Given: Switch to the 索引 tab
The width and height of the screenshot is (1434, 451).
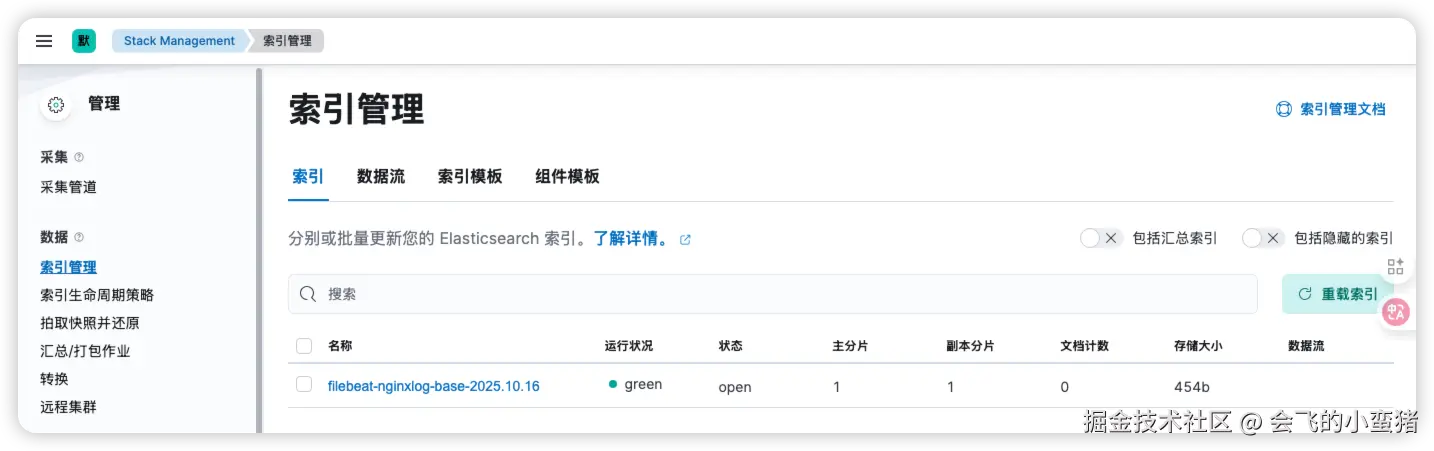Looking at the screenshot, I should coord(308,177).
